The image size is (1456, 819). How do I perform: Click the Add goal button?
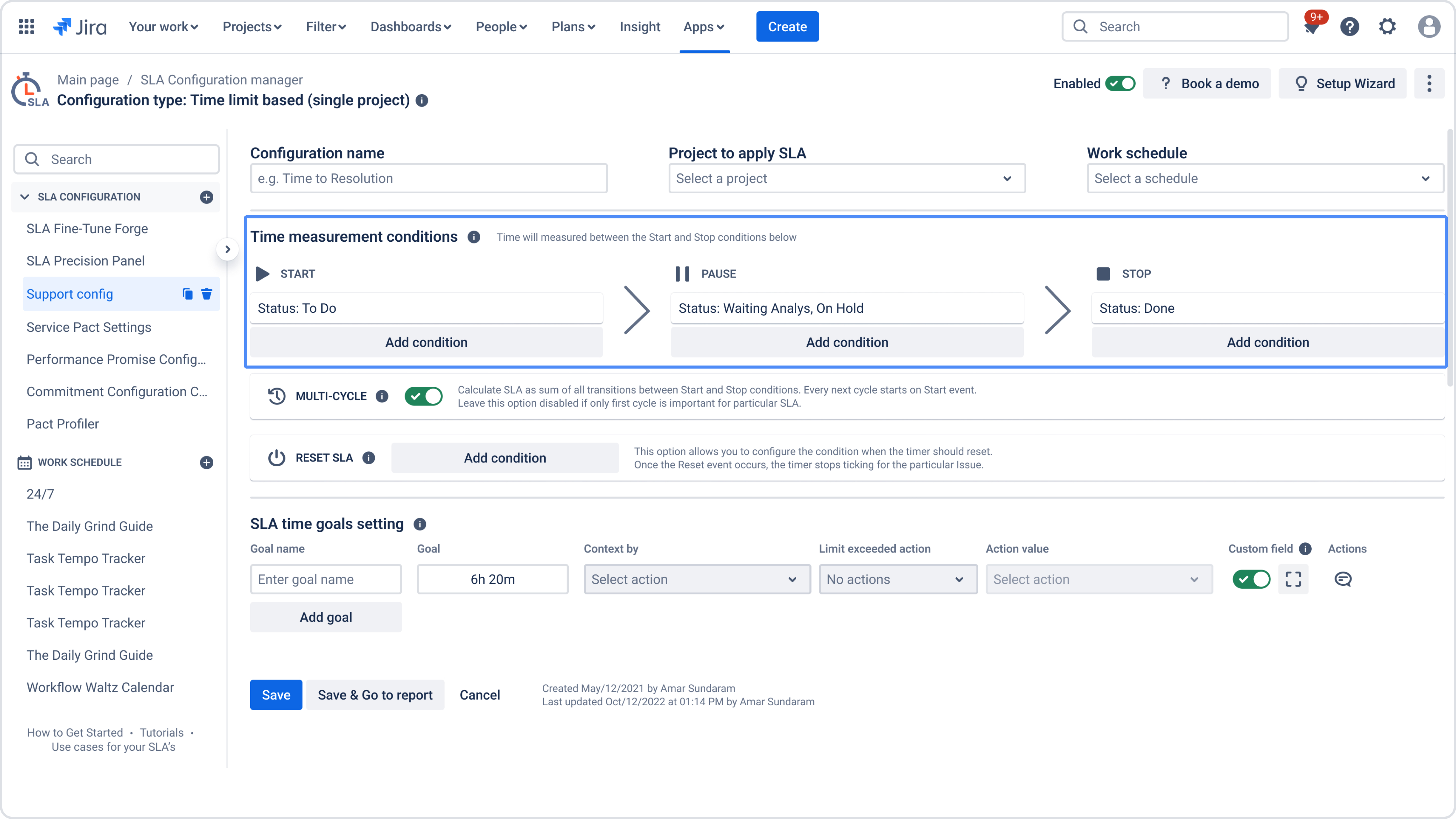tap(326, 617)
